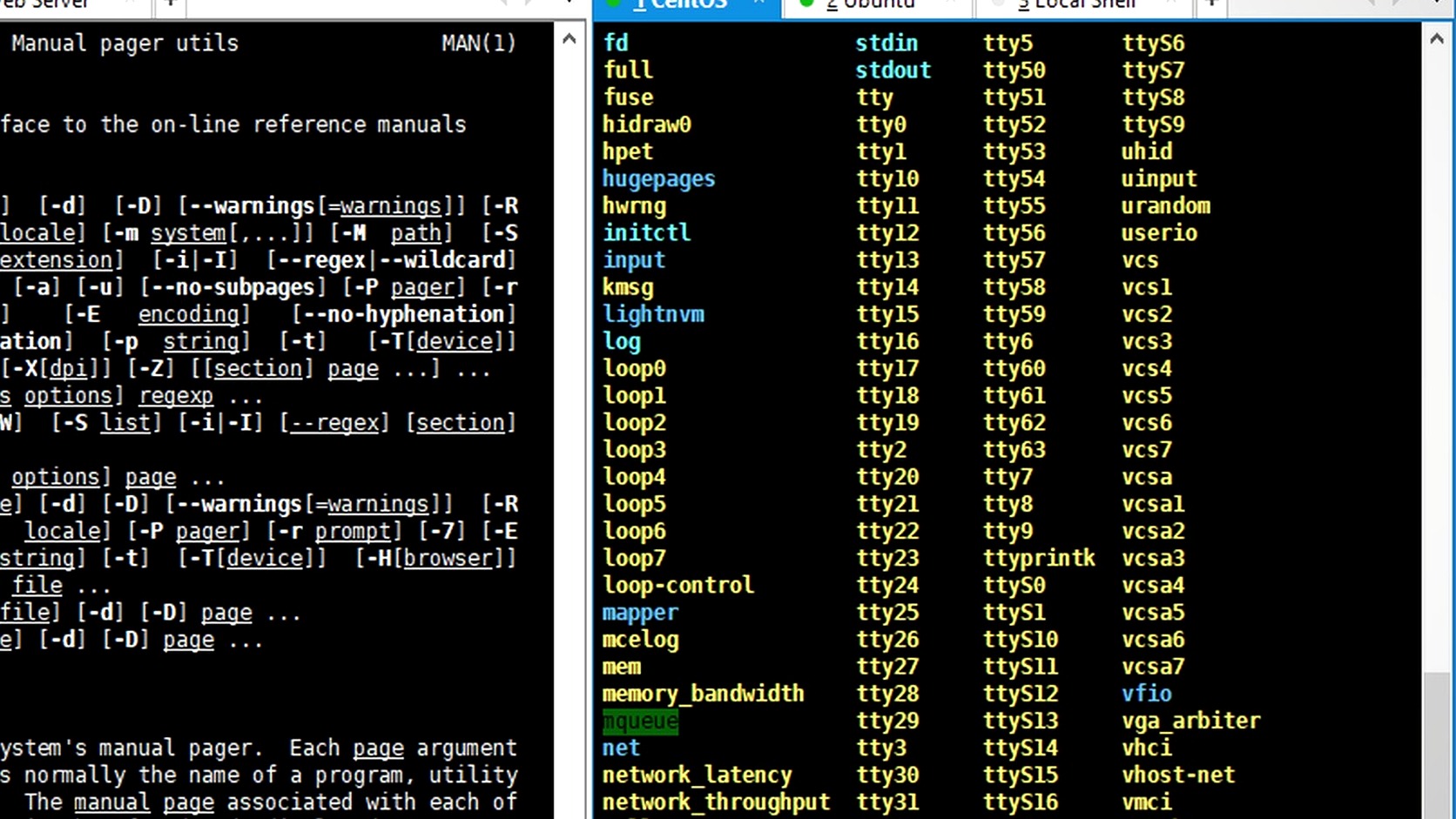Click the underlined 'prompt' argument

[x=353, y=532]
